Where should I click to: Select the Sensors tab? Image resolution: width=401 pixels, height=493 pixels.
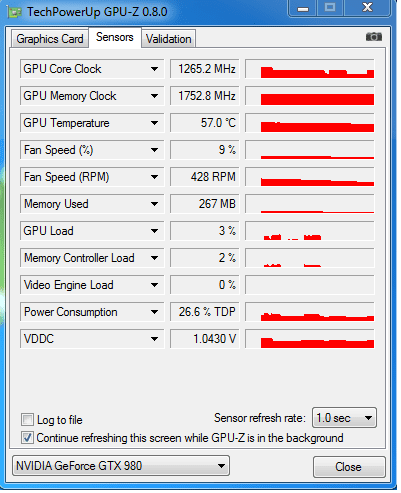(x=115, y=37)
